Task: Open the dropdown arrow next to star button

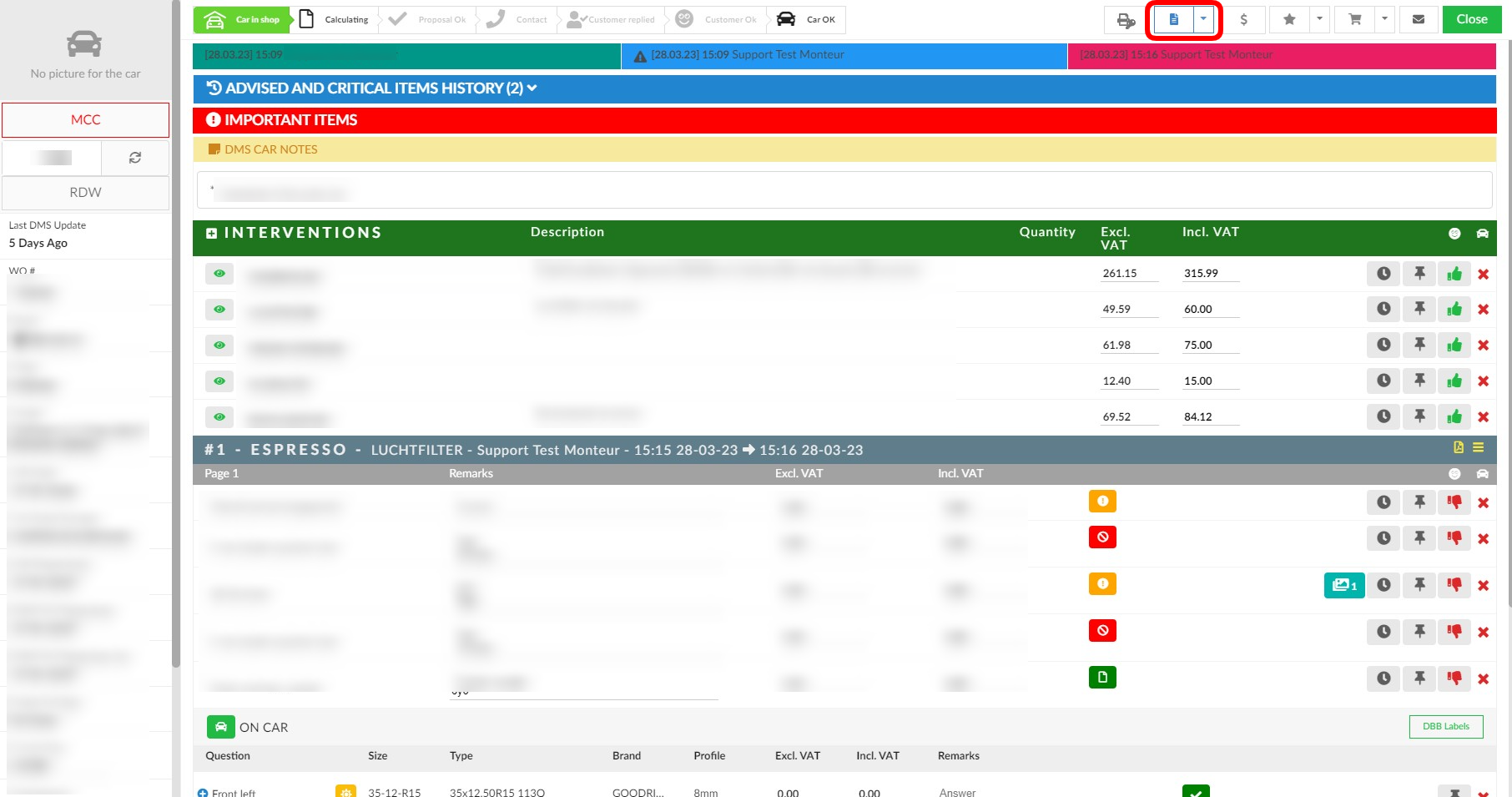Action: (x=1319, y=19)
